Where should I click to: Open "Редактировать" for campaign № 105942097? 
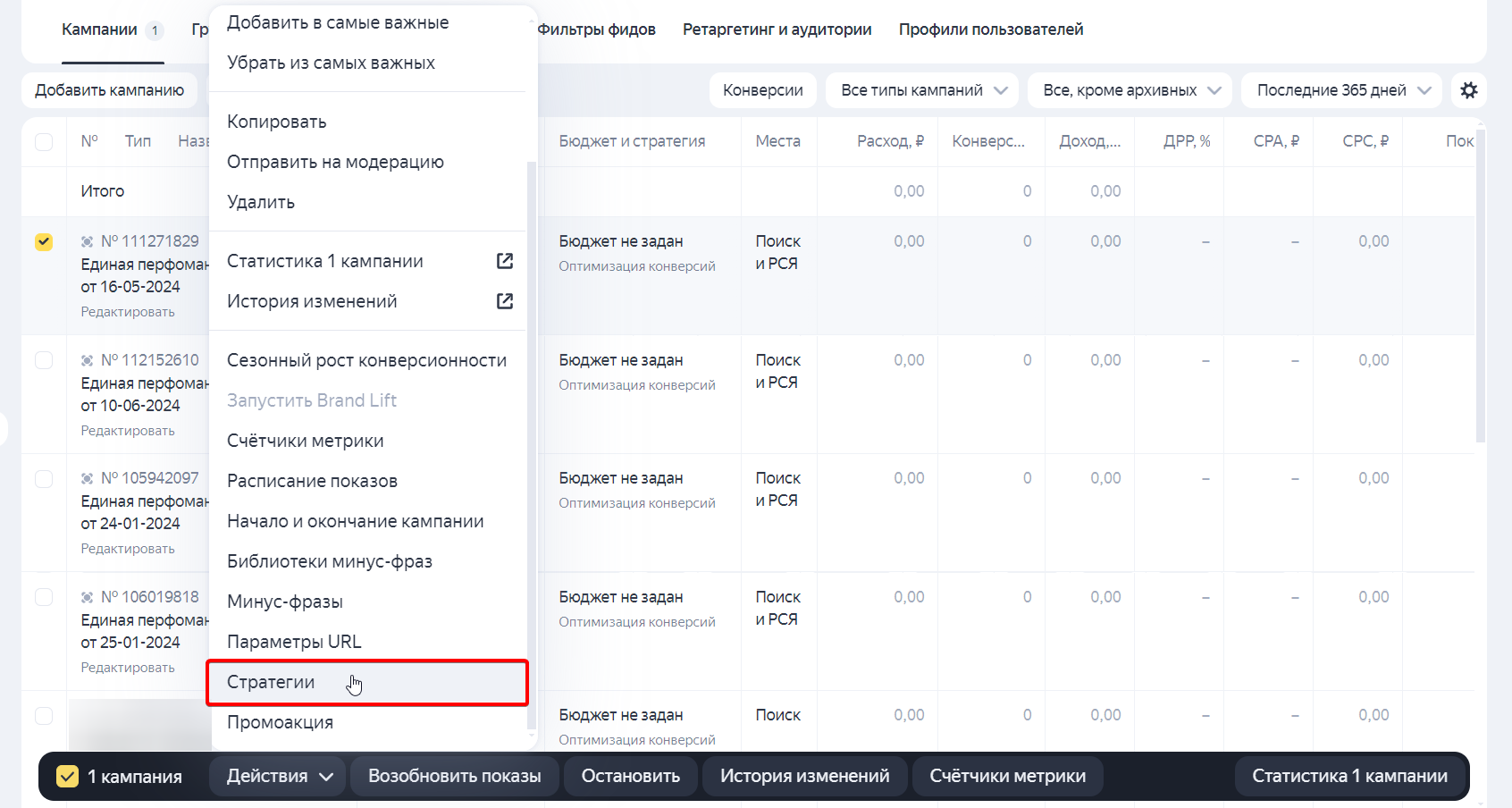click(x=128, y=548)
